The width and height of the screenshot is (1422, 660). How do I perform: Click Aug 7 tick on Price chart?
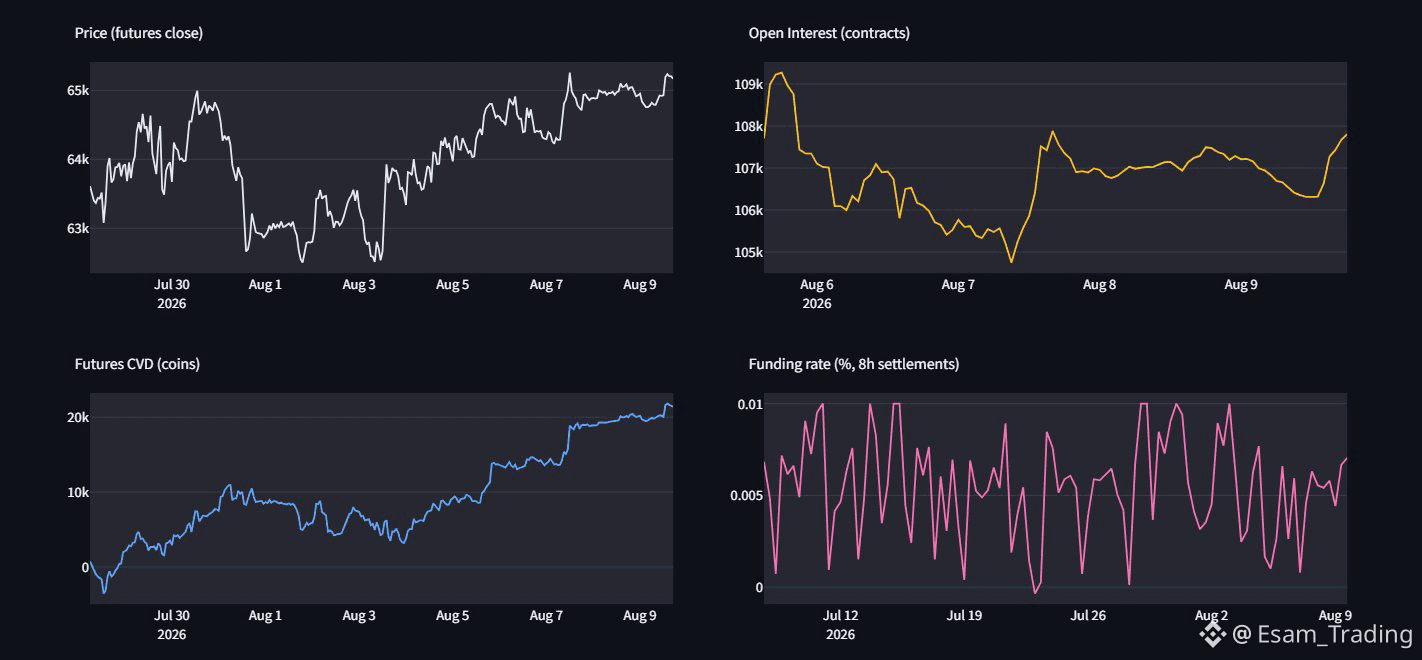(546, 285)
